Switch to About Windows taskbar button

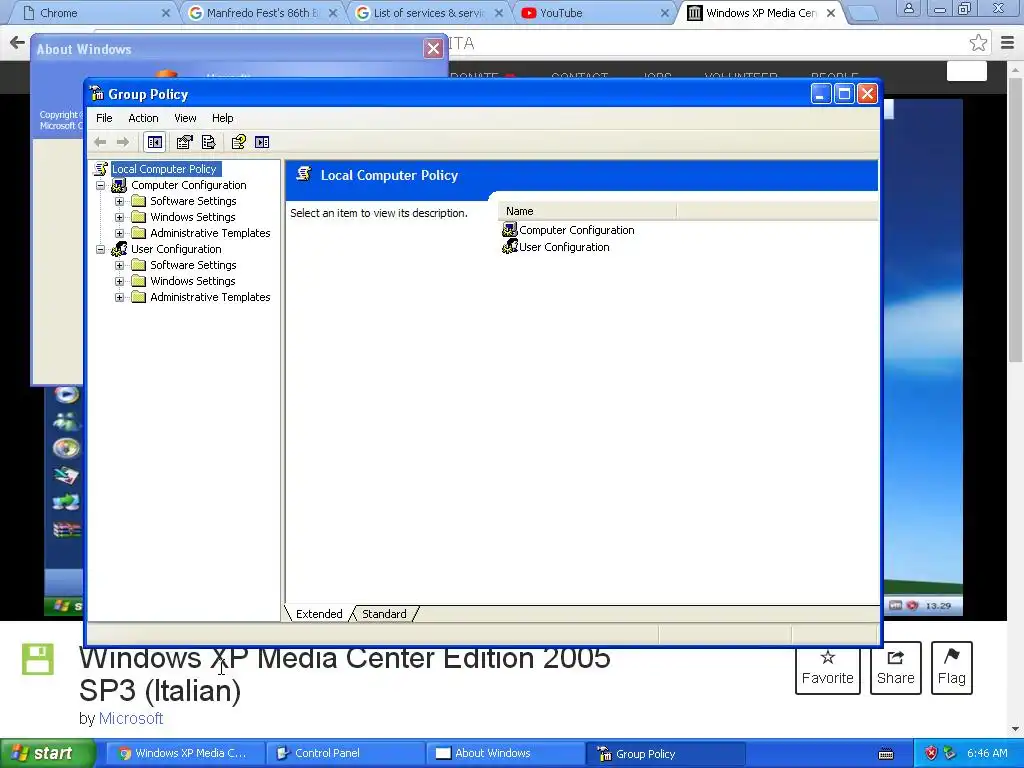point(506,753)
